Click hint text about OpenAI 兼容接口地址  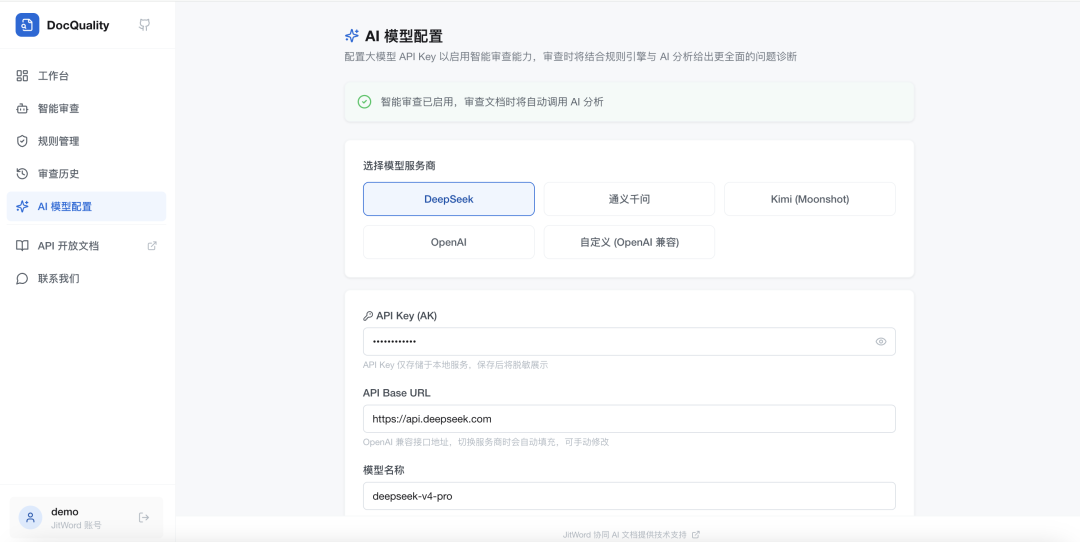[486, 442]
